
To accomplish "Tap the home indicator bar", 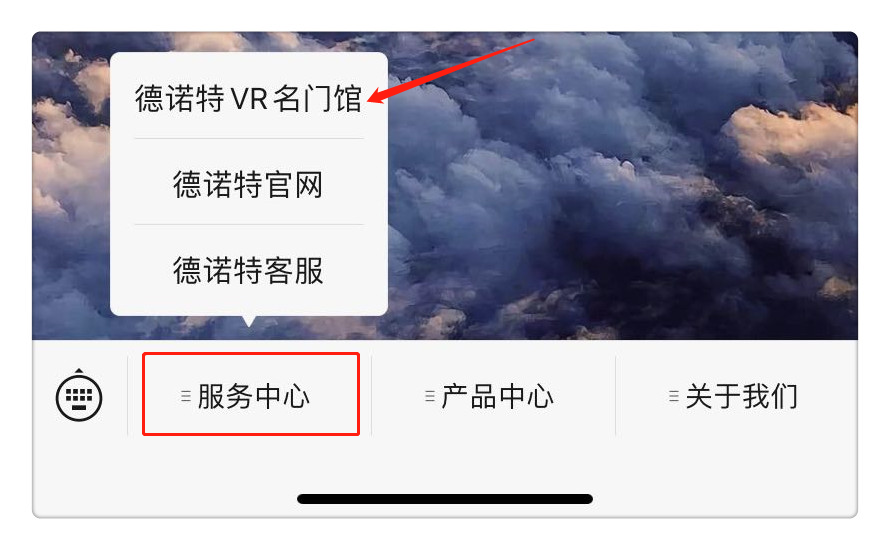I will [444, 499].
